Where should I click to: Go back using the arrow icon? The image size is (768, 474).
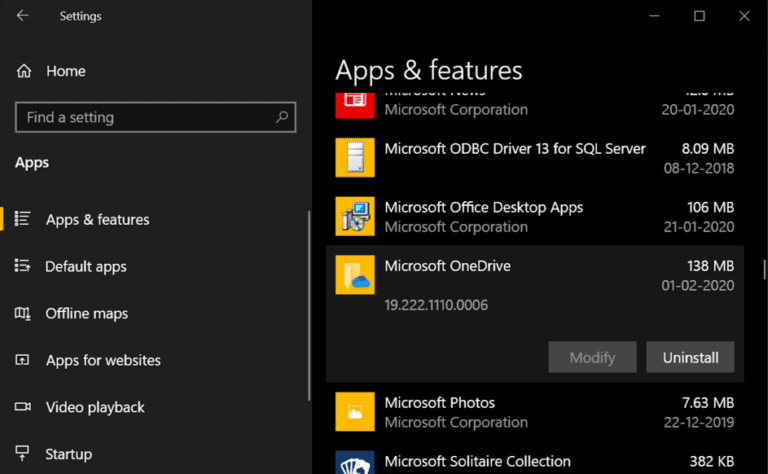(x=23, y=16)
